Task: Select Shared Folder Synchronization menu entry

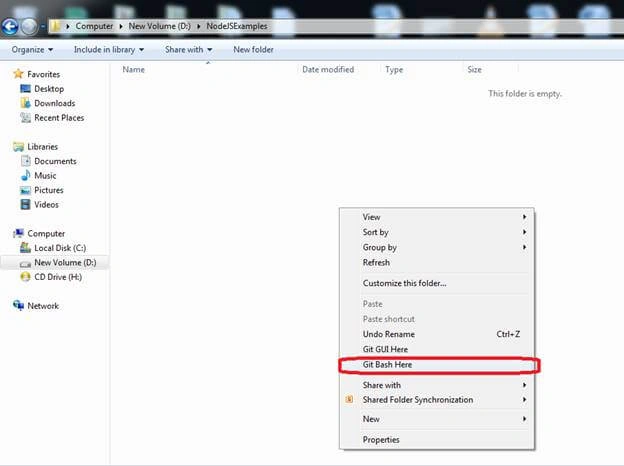Action: click(x=437, y=400)
